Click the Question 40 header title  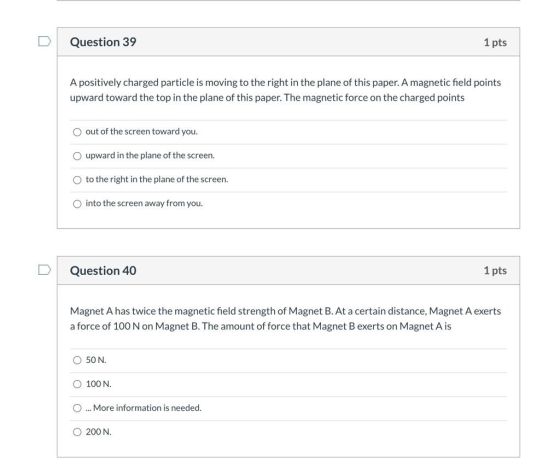tap(103, 270)
